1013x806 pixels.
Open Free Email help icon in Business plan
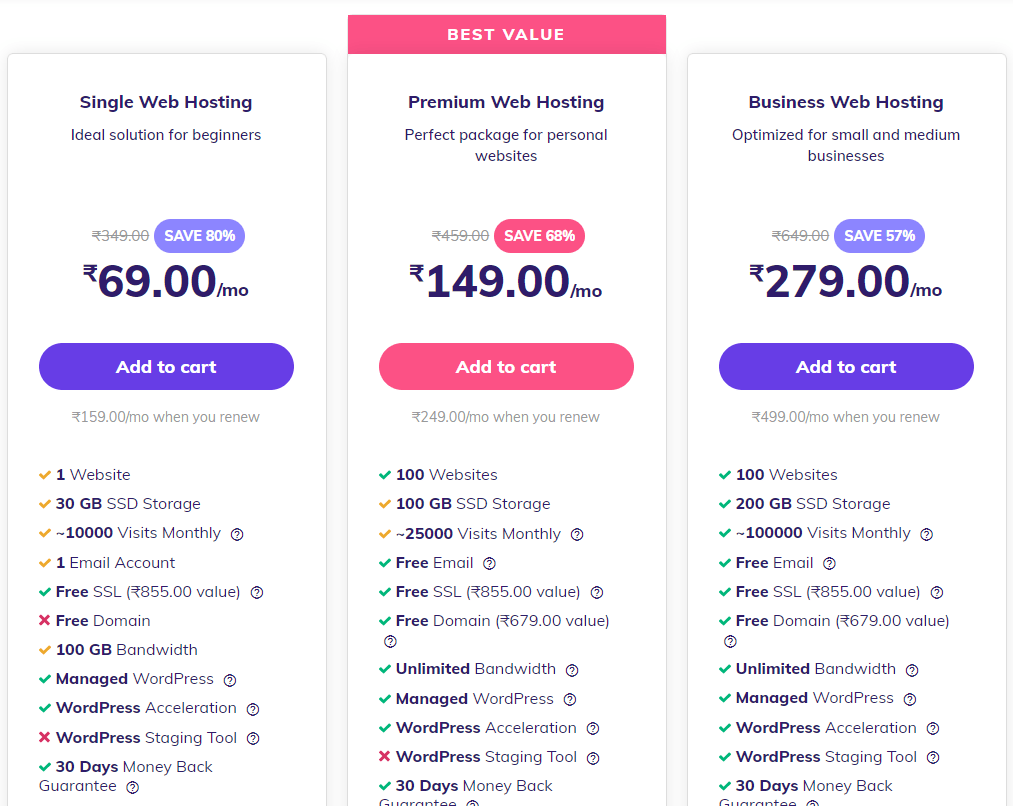point(830,563)
